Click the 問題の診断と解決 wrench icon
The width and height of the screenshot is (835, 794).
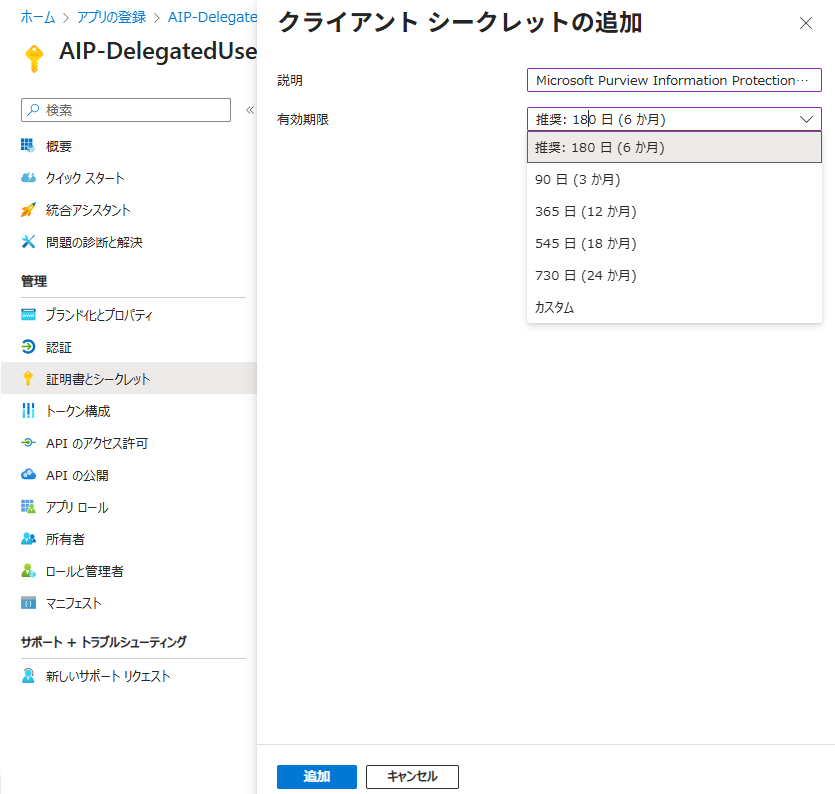[28, 242]
